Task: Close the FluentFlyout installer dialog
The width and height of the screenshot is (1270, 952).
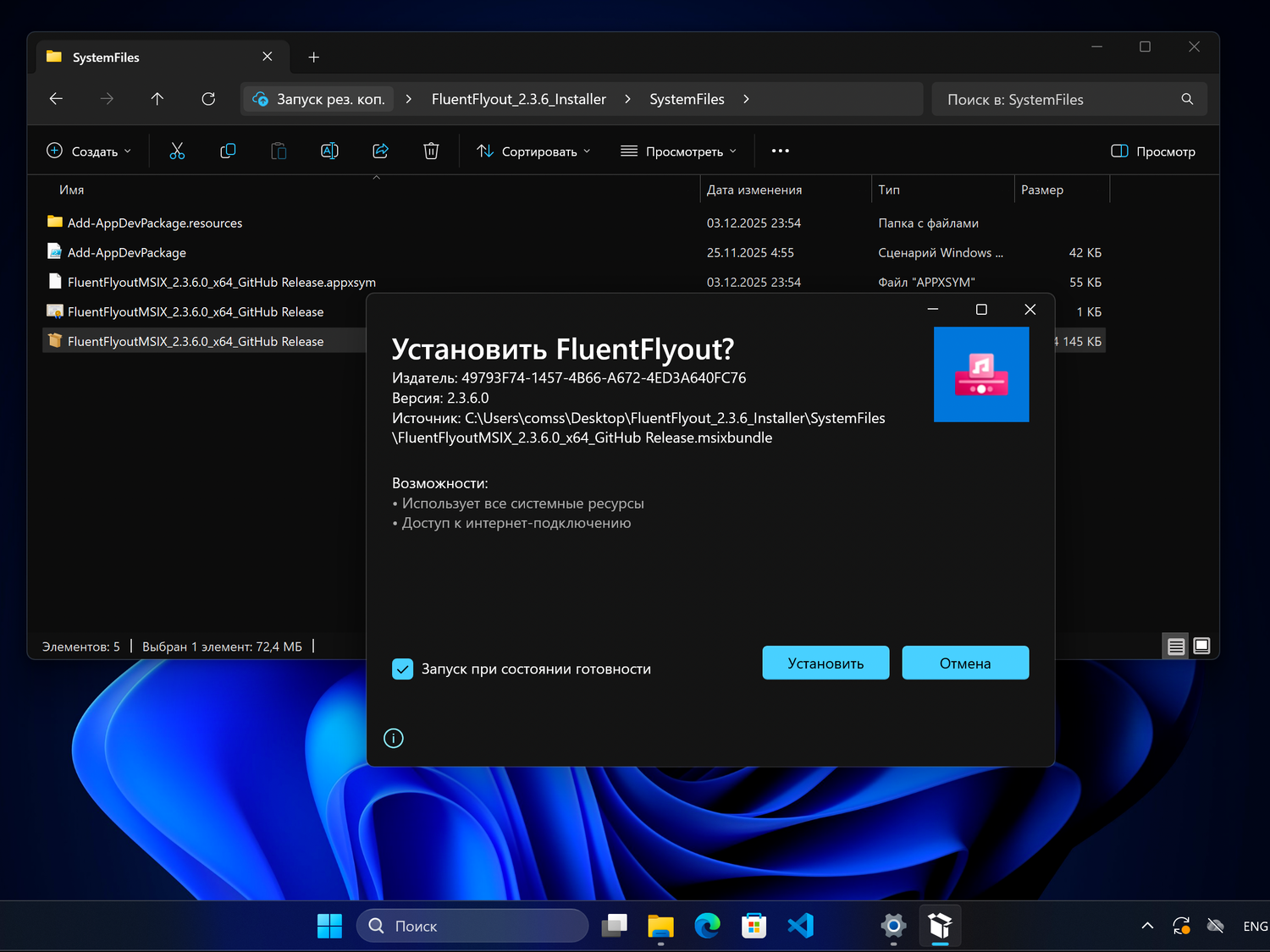Action: [x=1030, y=310]
